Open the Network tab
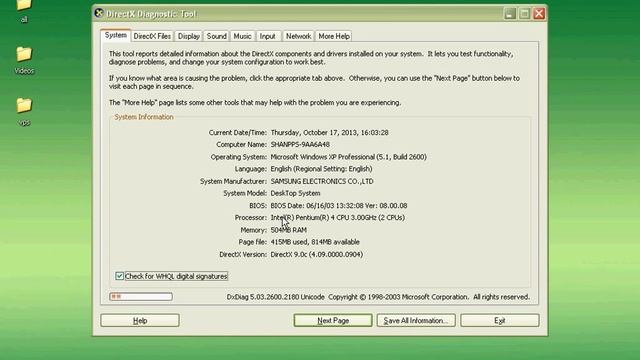This screenshot has width=640, height=360. click(298, 36)
